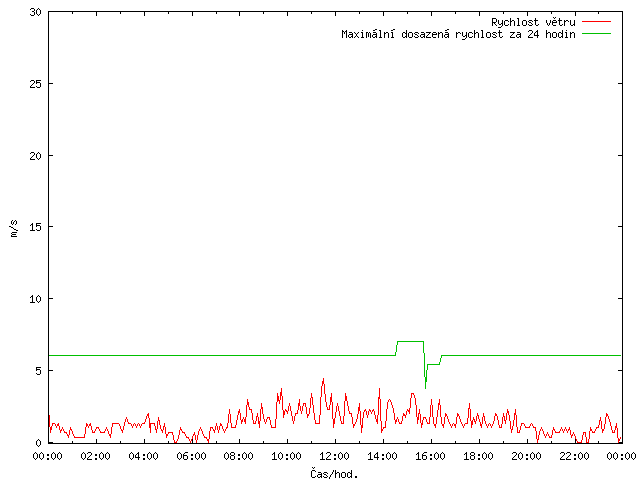Click the 'Čas/hod.' x-axis title
Viewport: 640px width, 480px height.
click(334, 474)
